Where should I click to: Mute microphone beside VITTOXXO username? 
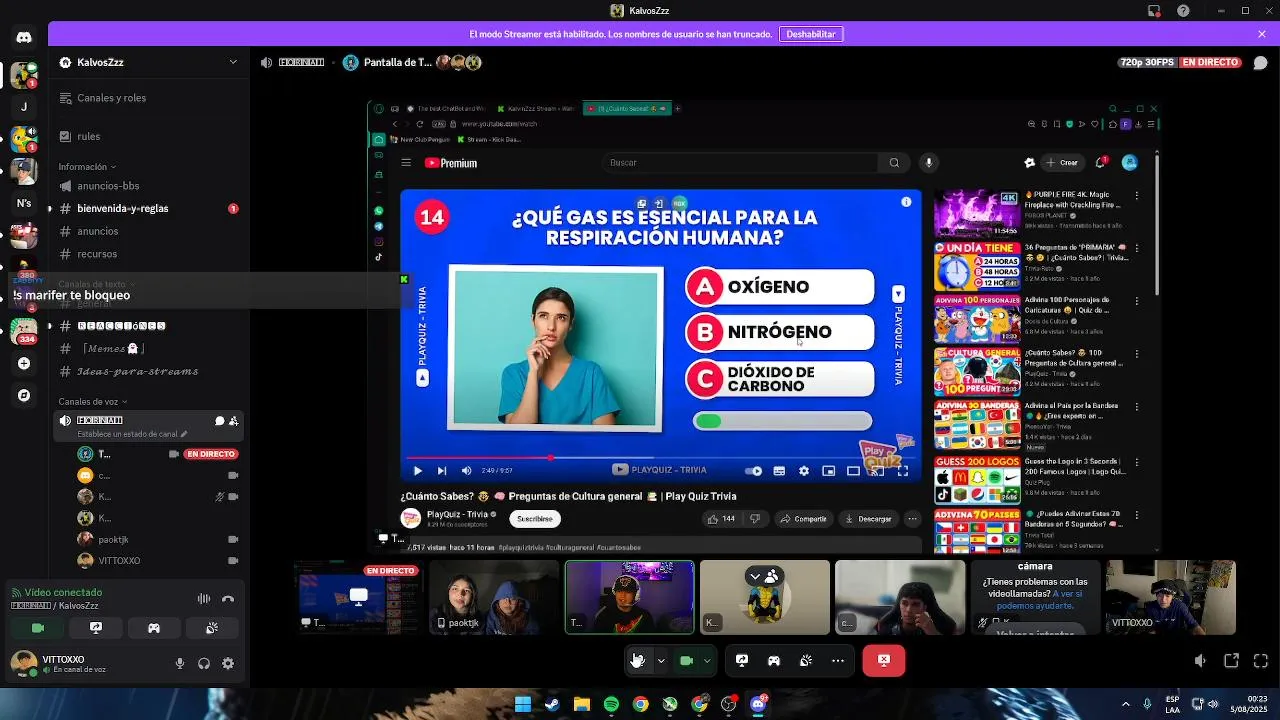pyautogui.click(x=180, y=663)
